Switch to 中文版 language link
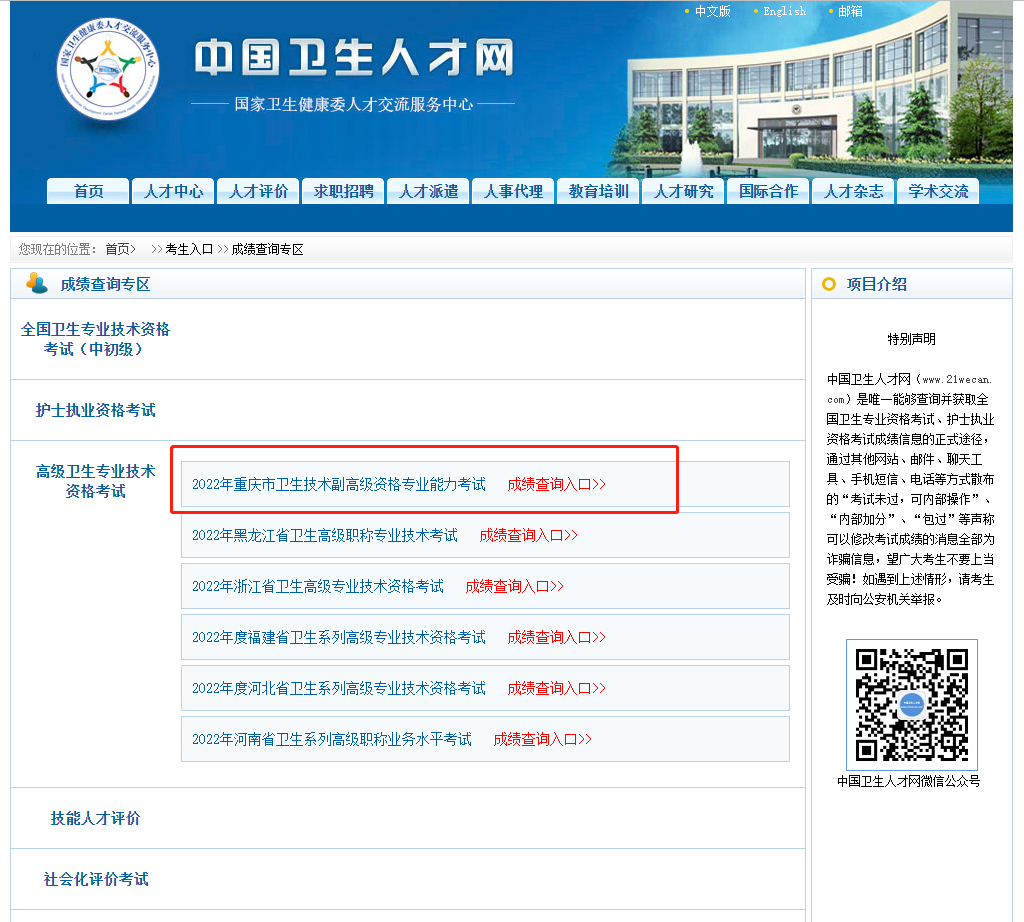The width and height of the screenshot is (1024, 922). pos(712,11)
